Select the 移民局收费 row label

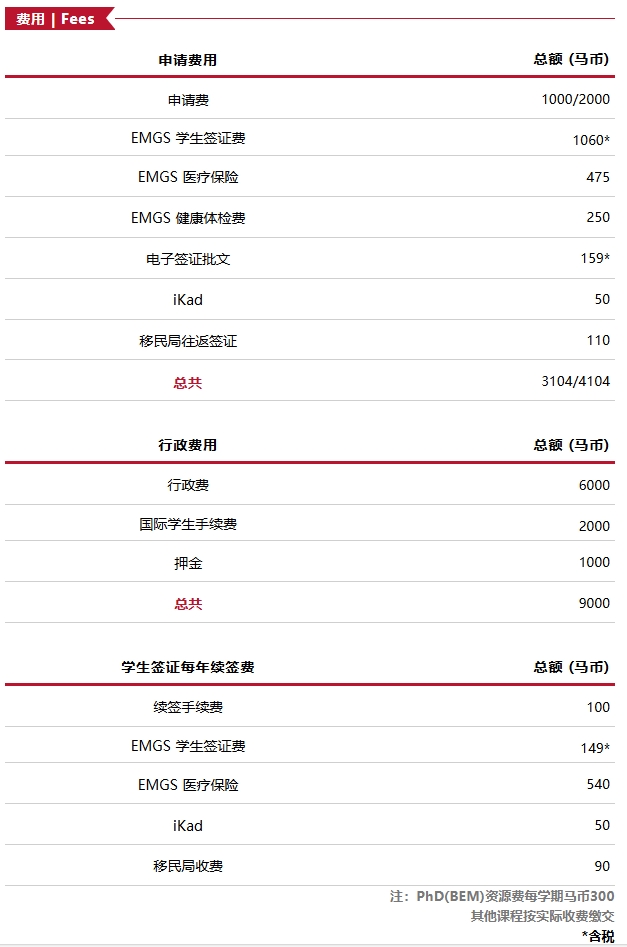pos(188,866)
